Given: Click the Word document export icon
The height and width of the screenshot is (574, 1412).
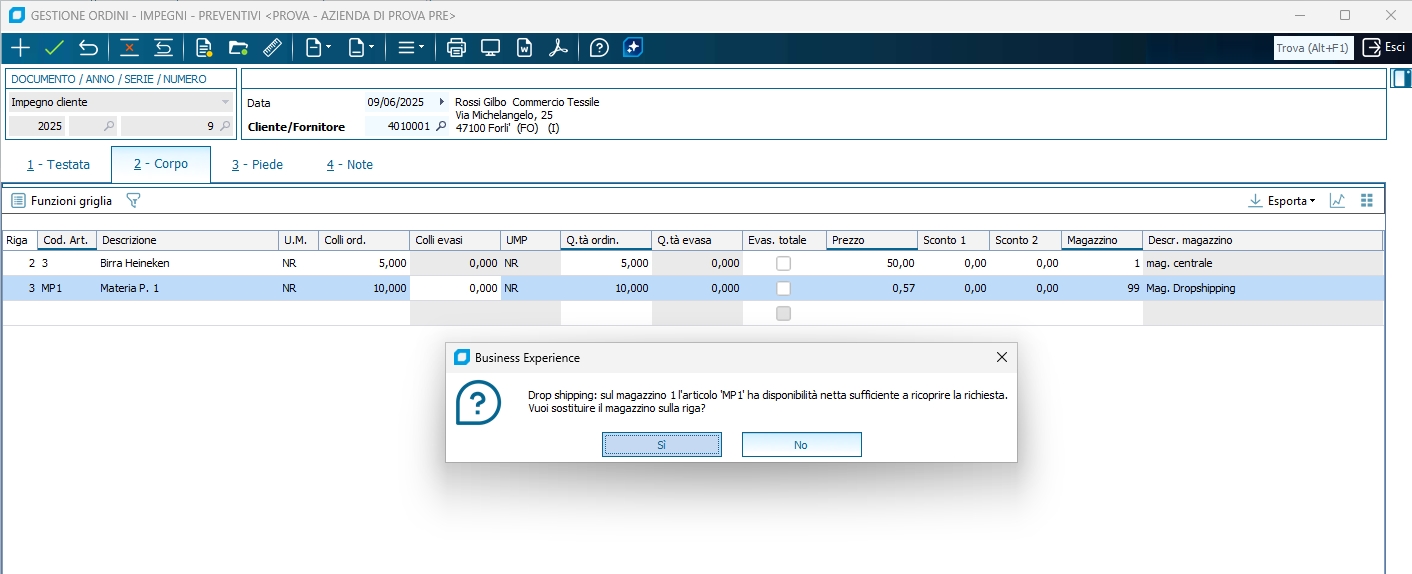Looking at the screenshot, I should click(524, 48).
